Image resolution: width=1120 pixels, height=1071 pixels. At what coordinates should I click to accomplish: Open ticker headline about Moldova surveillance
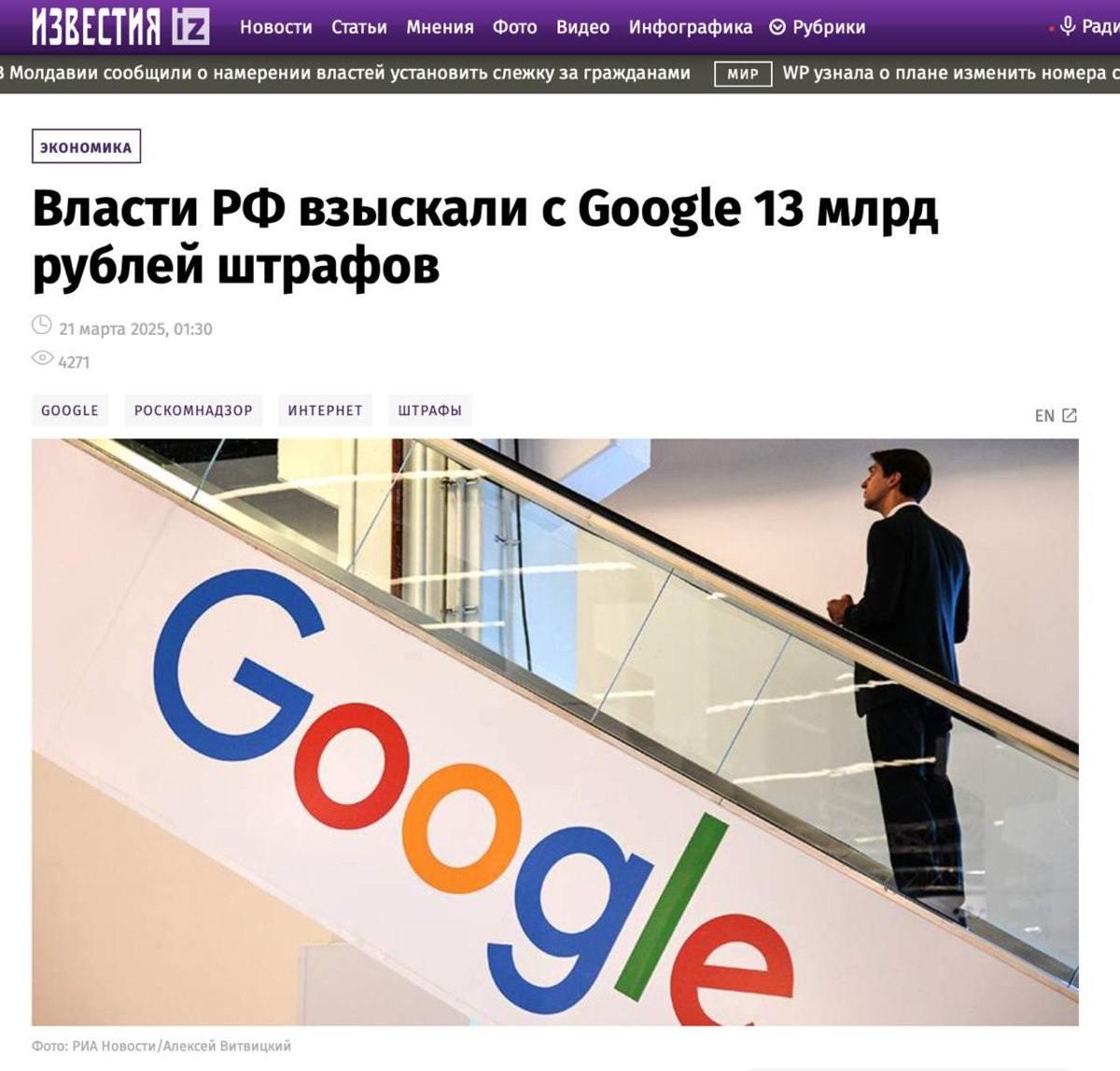345,73
